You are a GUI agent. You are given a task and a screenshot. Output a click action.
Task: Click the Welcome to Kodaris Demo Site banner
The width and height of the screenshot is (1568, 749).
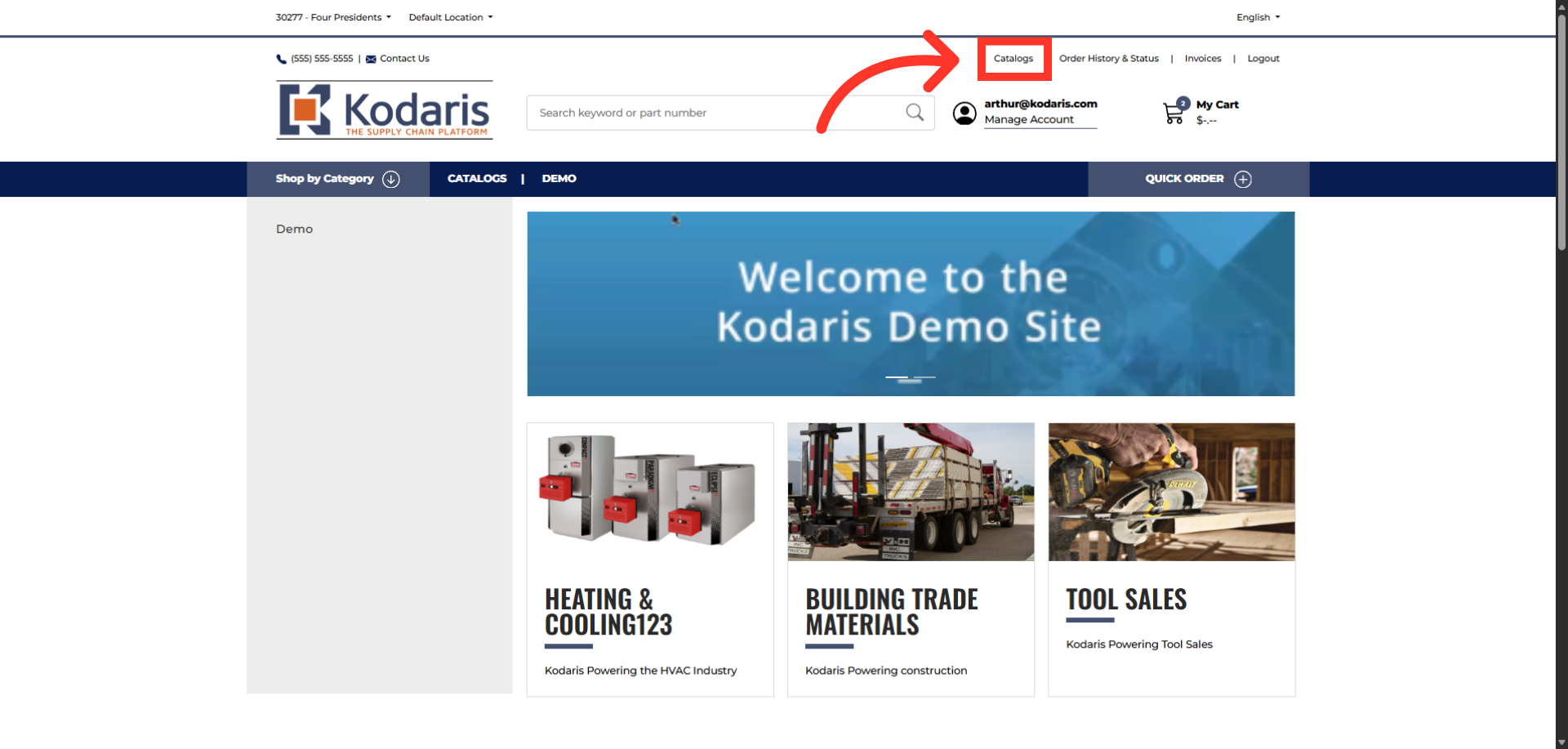pos(911,304)
